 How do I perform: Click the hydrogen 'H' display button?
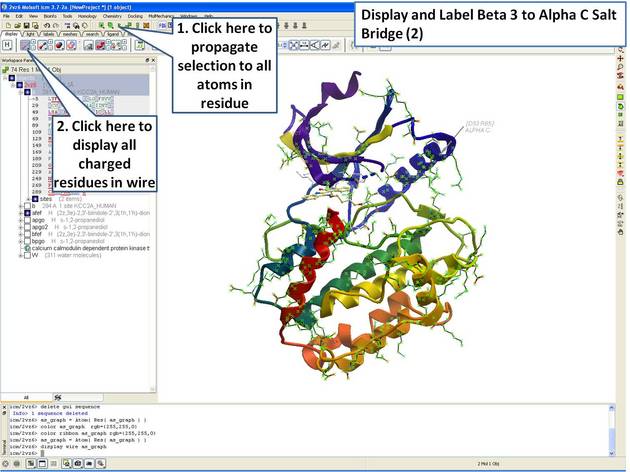point(8,46)
